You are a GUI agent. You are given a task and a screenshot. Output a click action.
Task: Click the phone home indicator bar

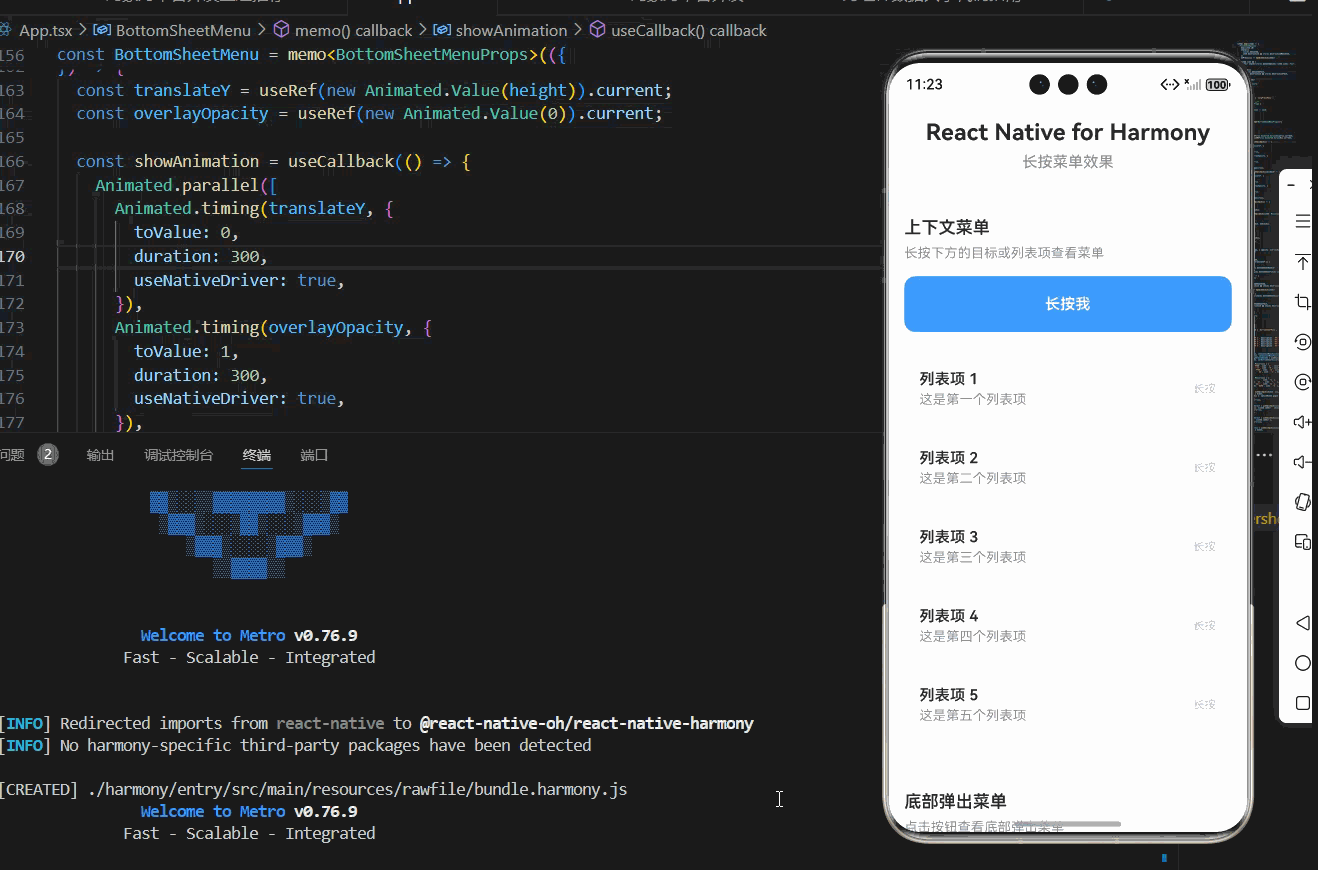tap(1068, 824)
